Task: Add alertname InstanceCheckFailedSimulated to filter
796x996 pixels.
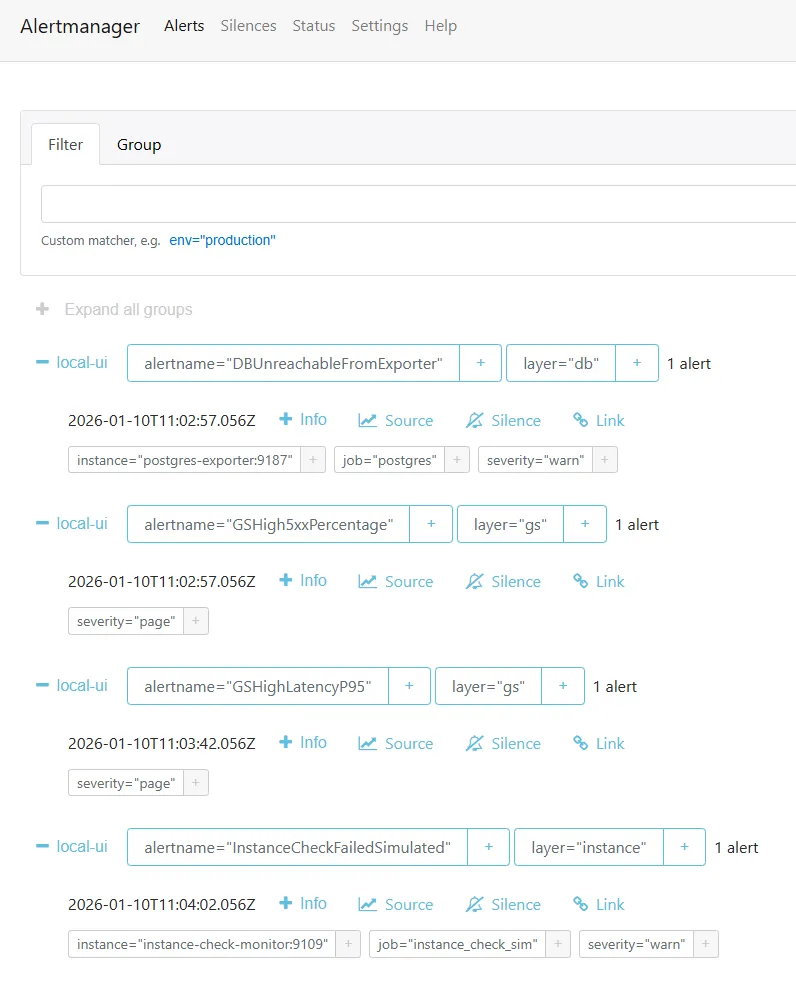Action: tap(489, 847)
